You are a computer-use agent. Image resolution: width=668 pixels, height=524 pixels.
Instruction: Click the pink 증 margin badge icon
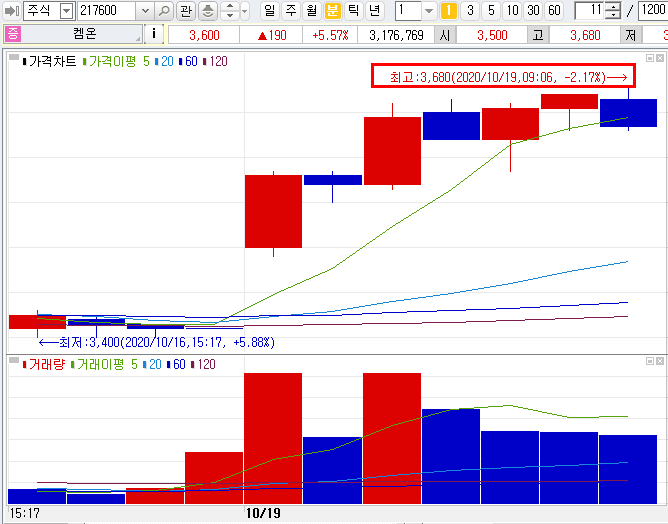click(13, 34)
